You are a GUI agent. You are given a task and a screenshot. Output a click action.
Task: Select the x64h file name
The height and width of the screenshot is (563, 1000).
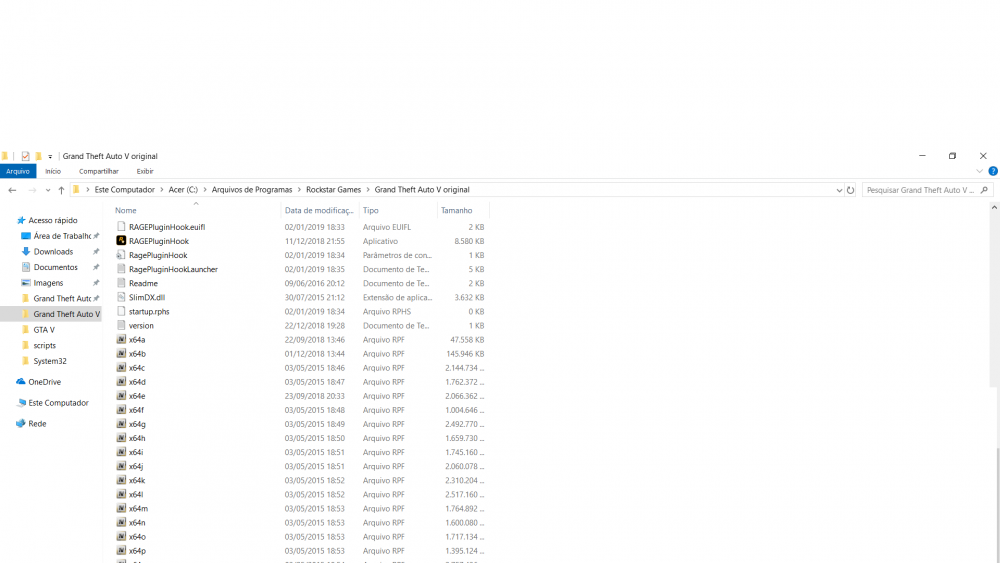click(137, 438)
